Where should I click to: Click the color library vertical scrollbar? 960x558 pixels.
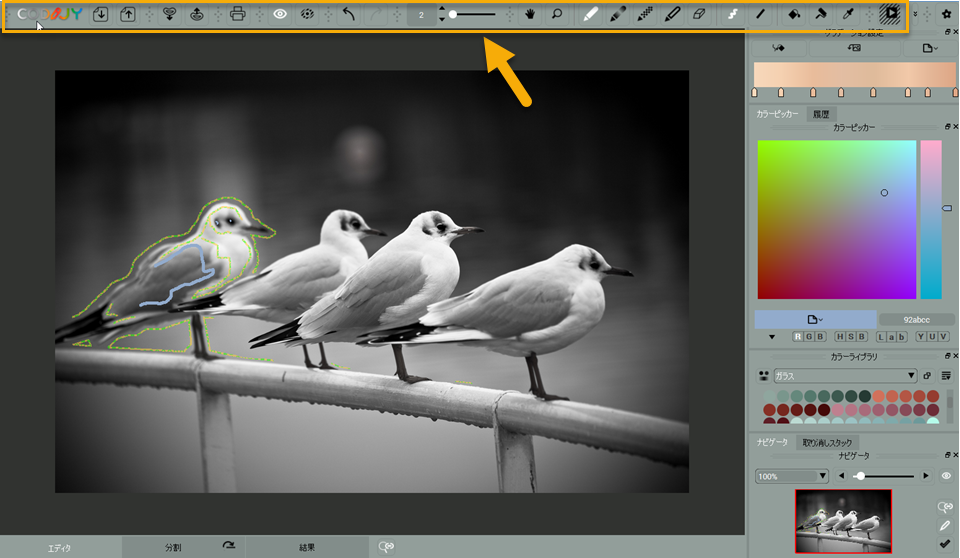pyautogui.click(x=950, y=404)
